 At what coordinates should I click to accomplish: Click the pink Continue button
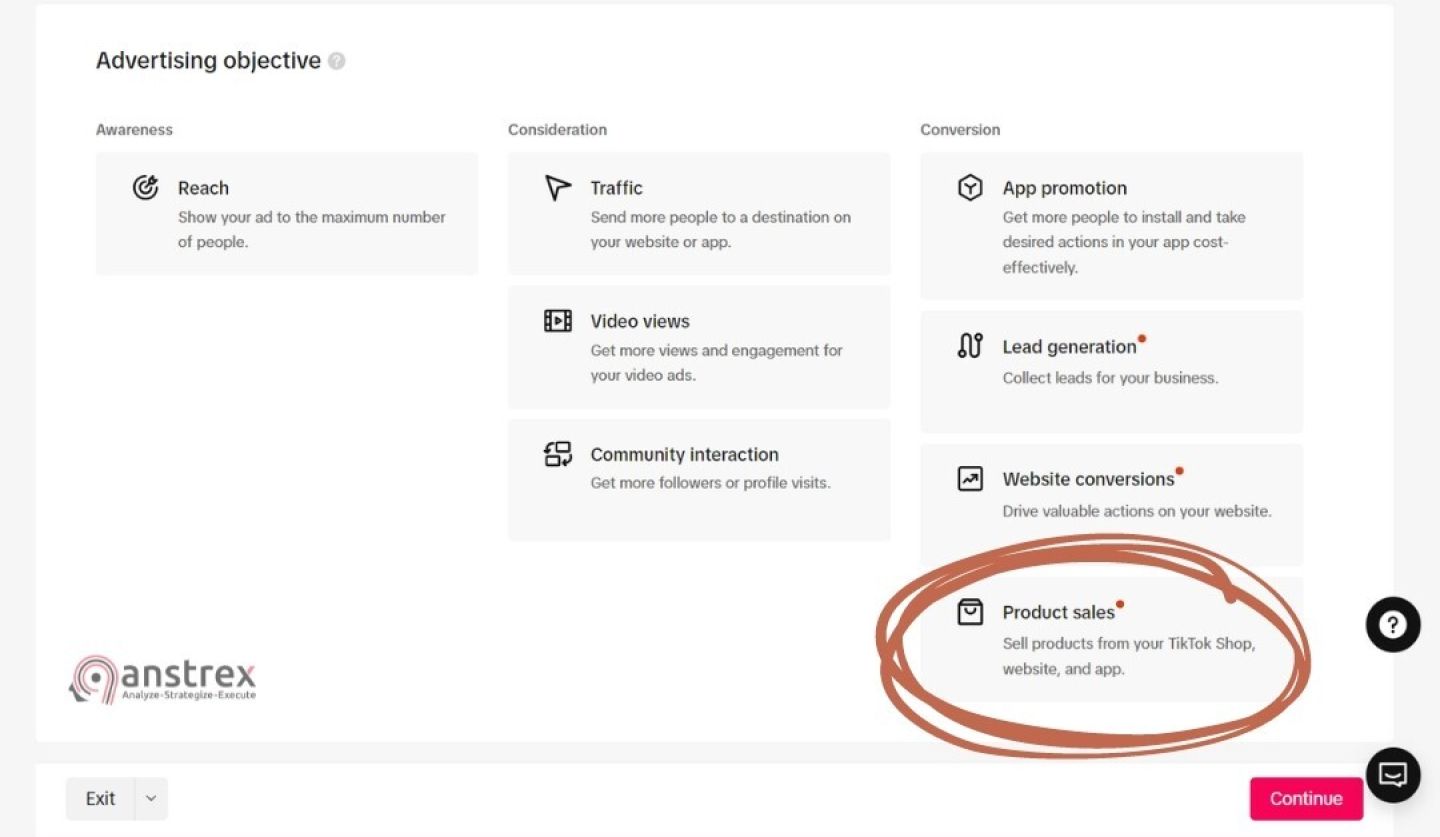click(1305, 798)
